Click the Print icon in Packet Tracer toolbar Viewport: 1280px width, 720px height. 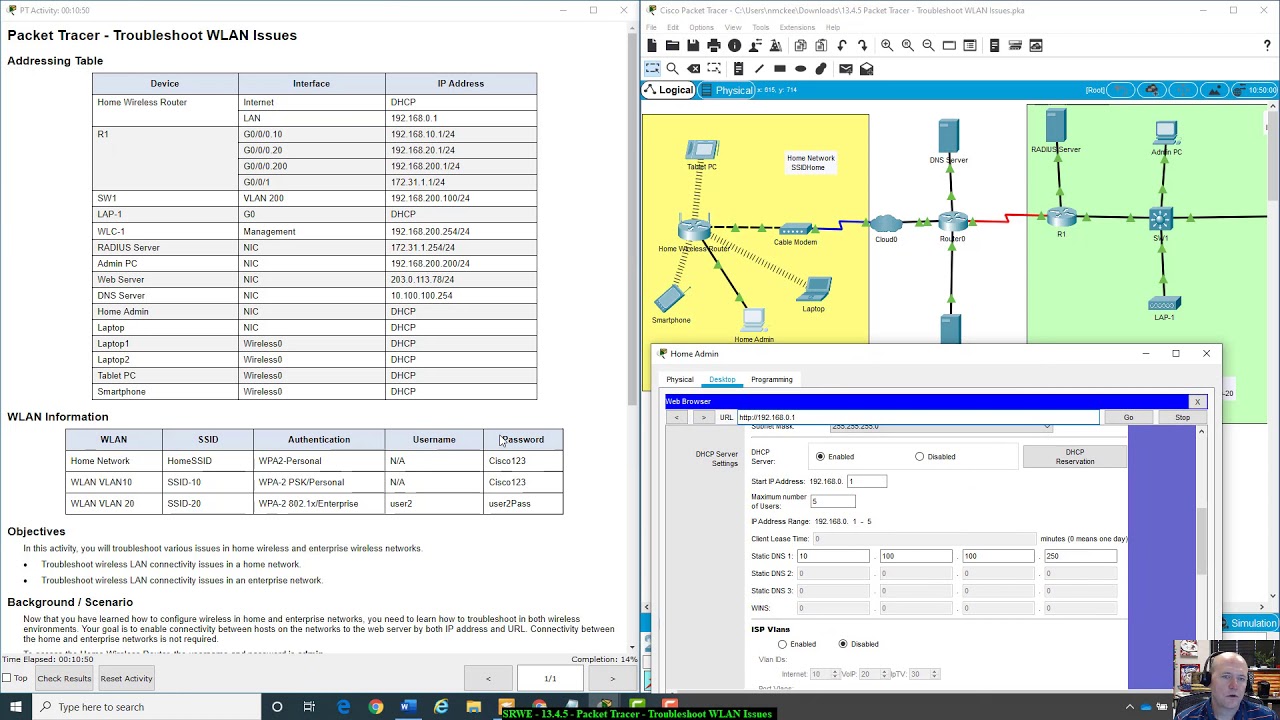tap(714, 45)
